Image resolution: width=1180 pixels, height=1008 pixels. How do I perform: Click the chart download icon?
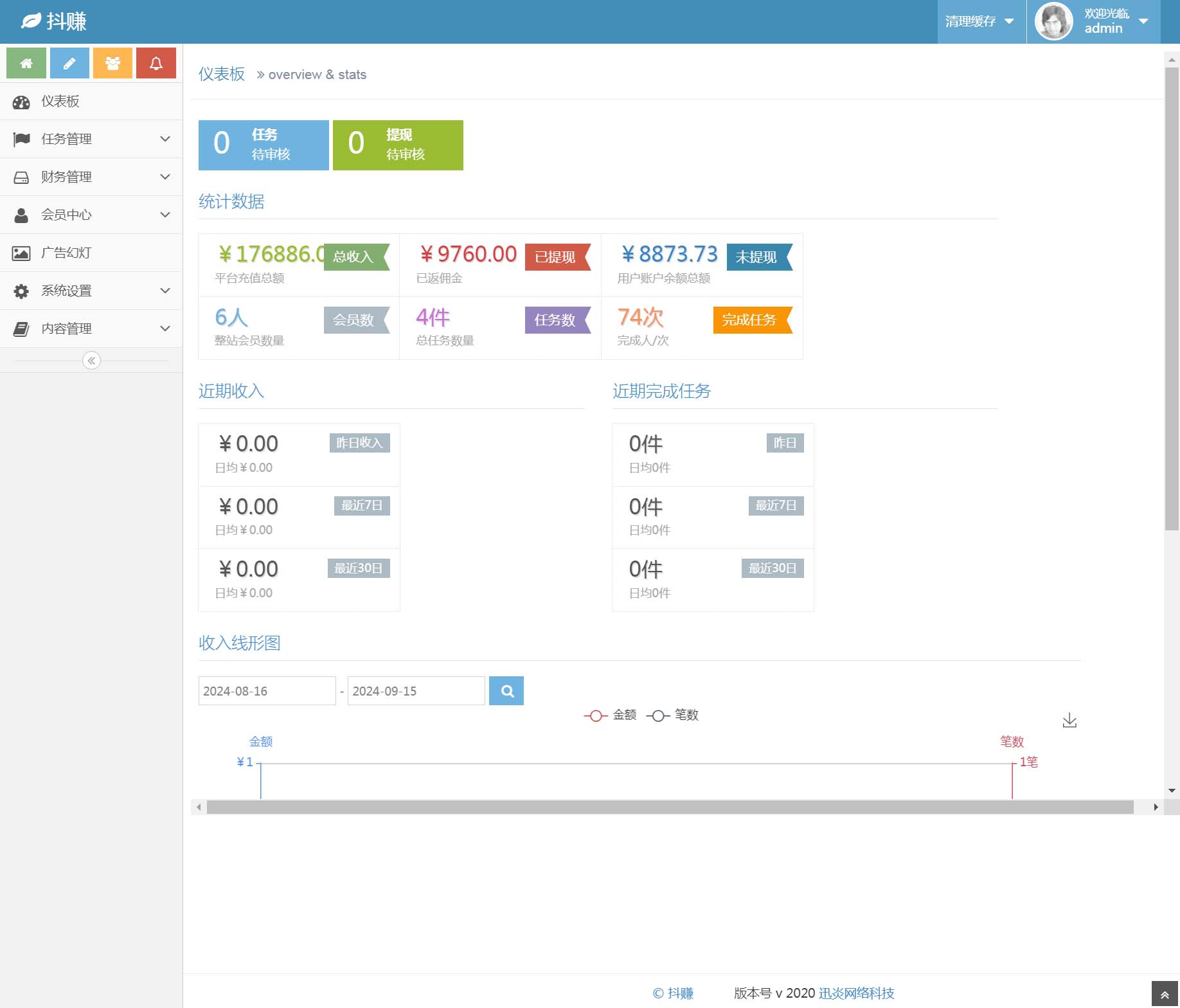point(1069,720)
